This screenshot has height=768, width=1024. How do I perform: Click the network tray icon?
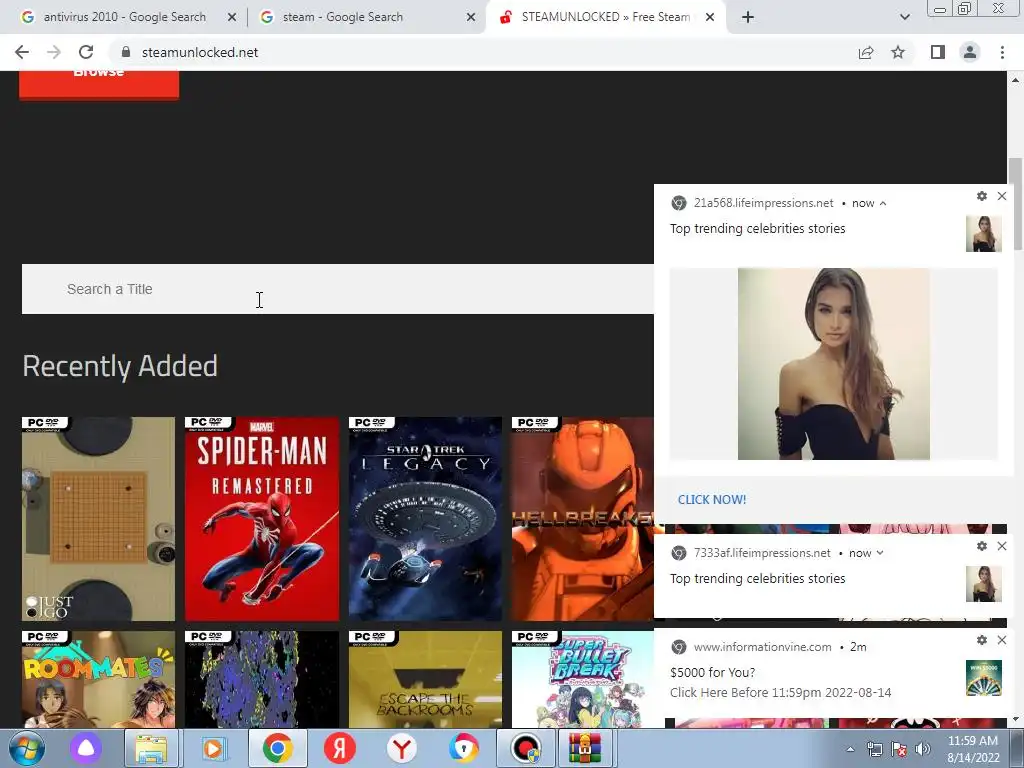[874, 749]
